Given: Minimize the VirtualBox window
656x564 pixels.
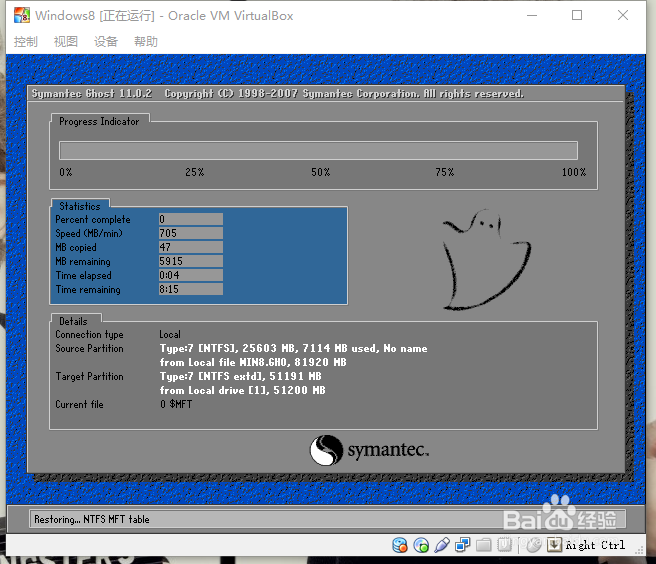Looking at the screenshot, I should tap(532, 15).
